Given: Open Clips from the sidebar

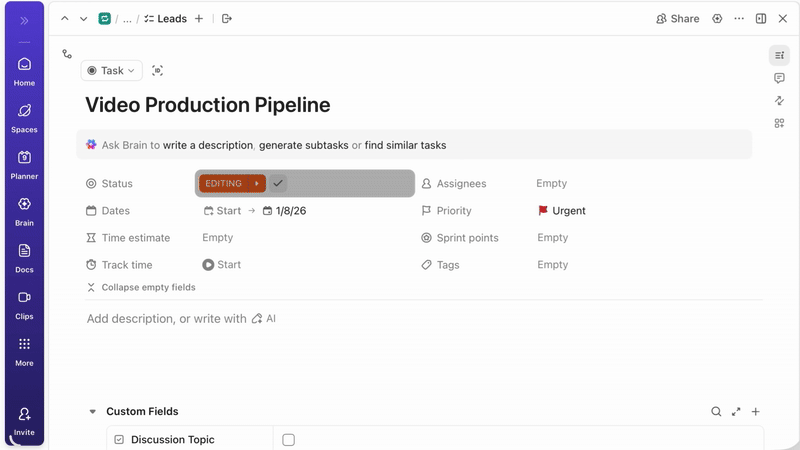Looking at the screenshot, I should 24,303.
